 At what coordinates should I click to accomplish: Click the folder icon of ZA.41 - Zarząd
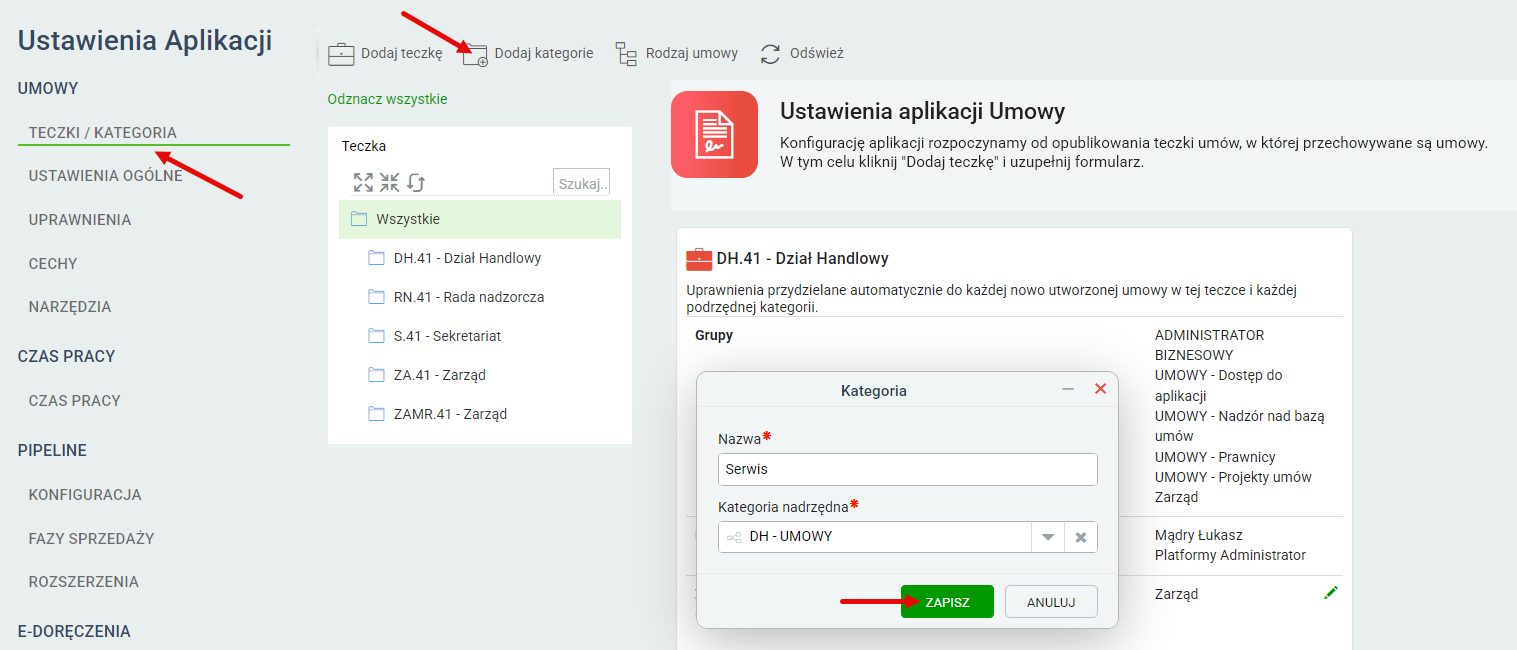coord(376,375)
